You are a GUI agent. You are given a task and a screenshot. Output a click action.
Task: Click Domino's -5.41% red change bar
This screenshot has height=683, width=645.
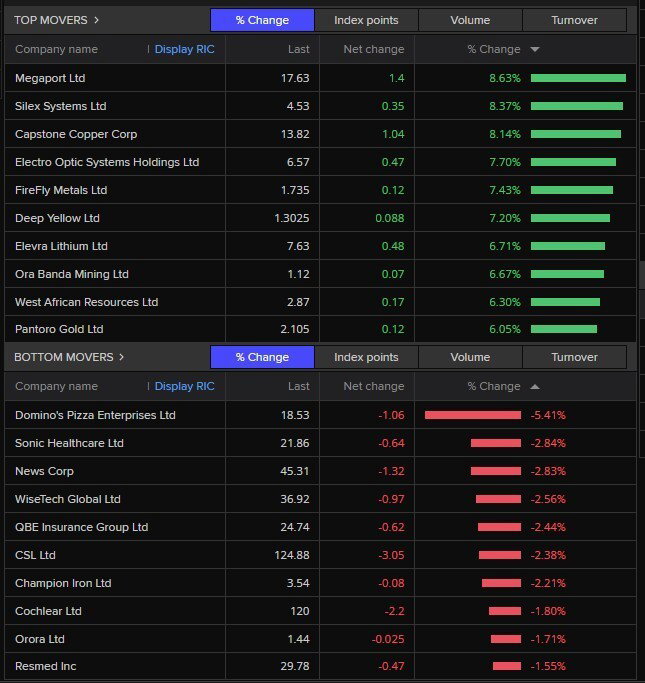(473, 415)
